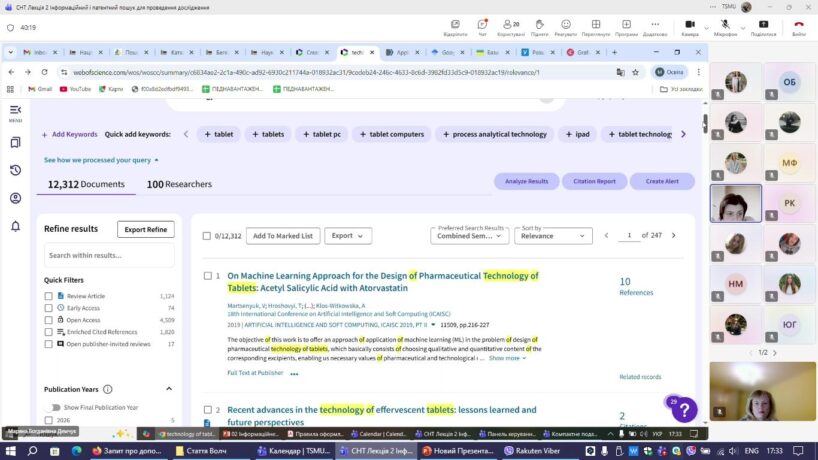
Task: Toggle Show Final Publication Year switch
Action: [53, 407]
